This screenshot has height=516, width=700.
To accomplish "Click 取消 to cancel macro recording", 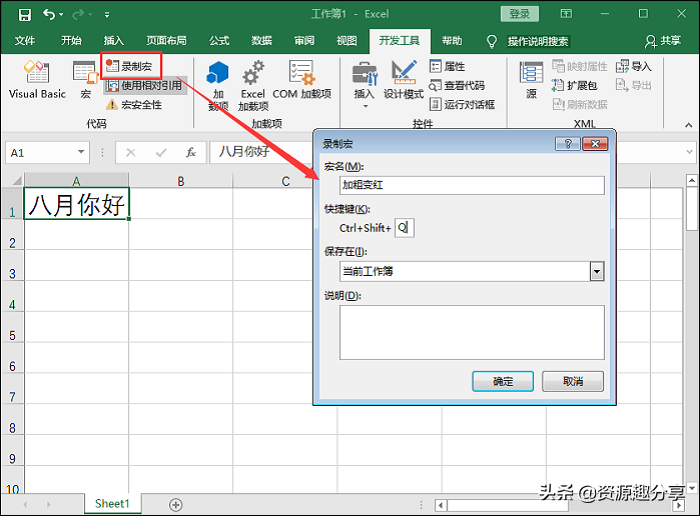I will (x=573, y=381).
